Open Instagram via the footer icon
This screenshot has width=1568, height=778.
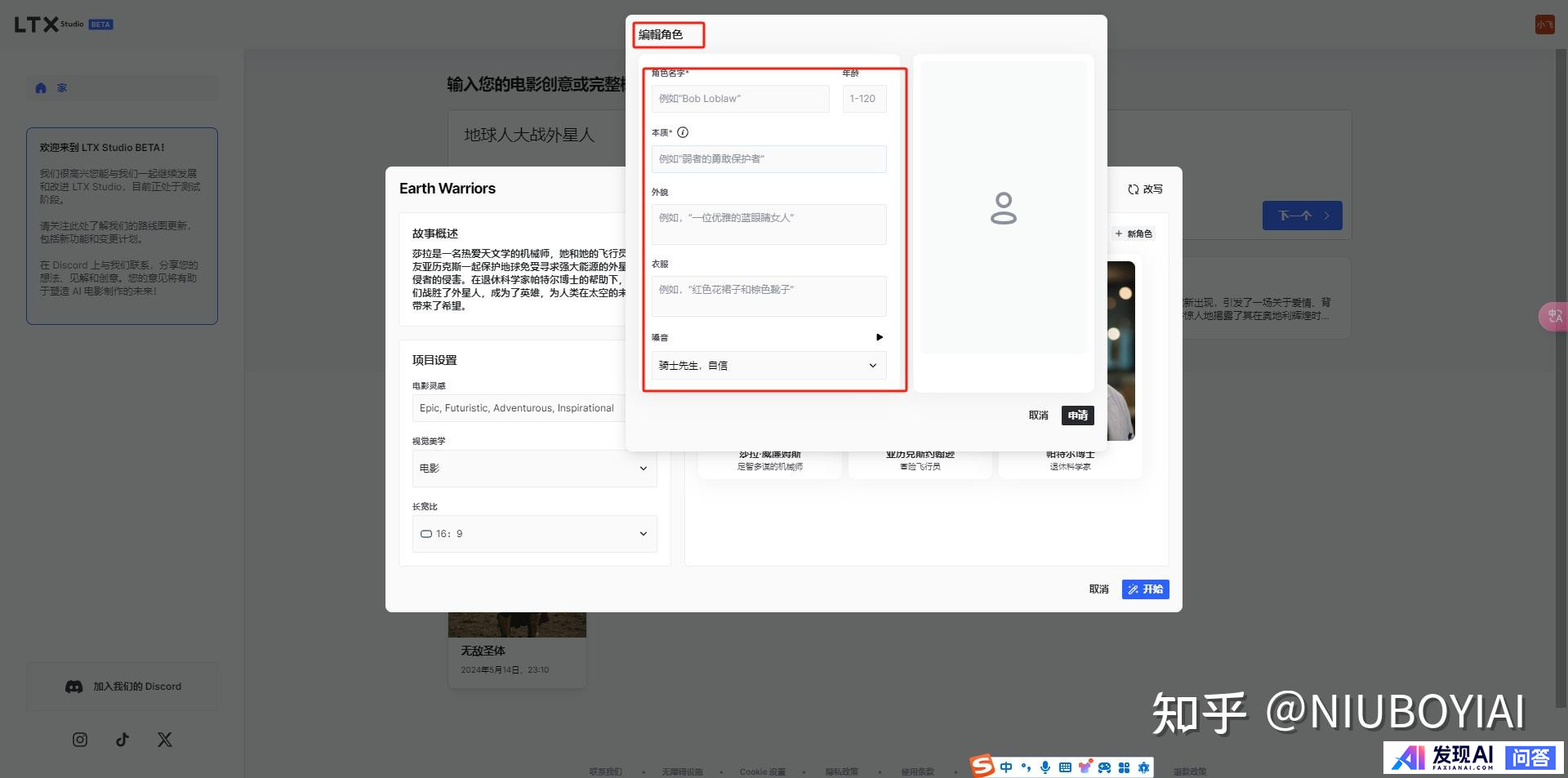80,740
